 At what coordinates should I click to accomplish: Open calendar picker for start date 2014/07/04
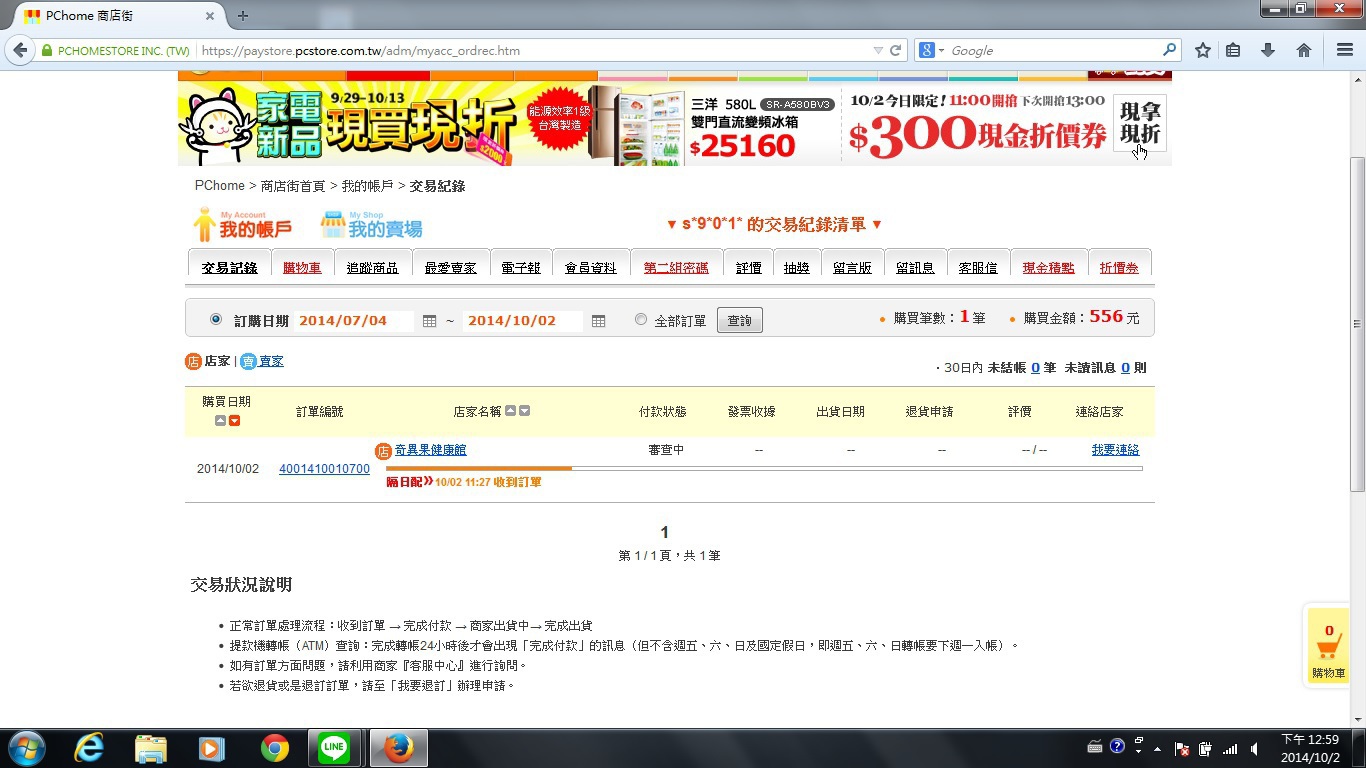[429, 321]
